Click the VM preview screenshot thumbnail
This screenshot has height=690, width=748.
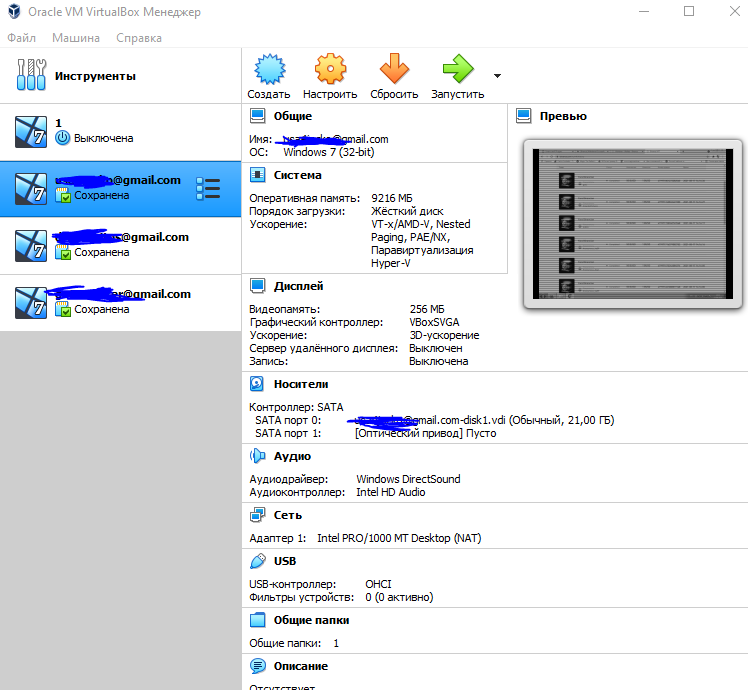click(x=633, y=224)
